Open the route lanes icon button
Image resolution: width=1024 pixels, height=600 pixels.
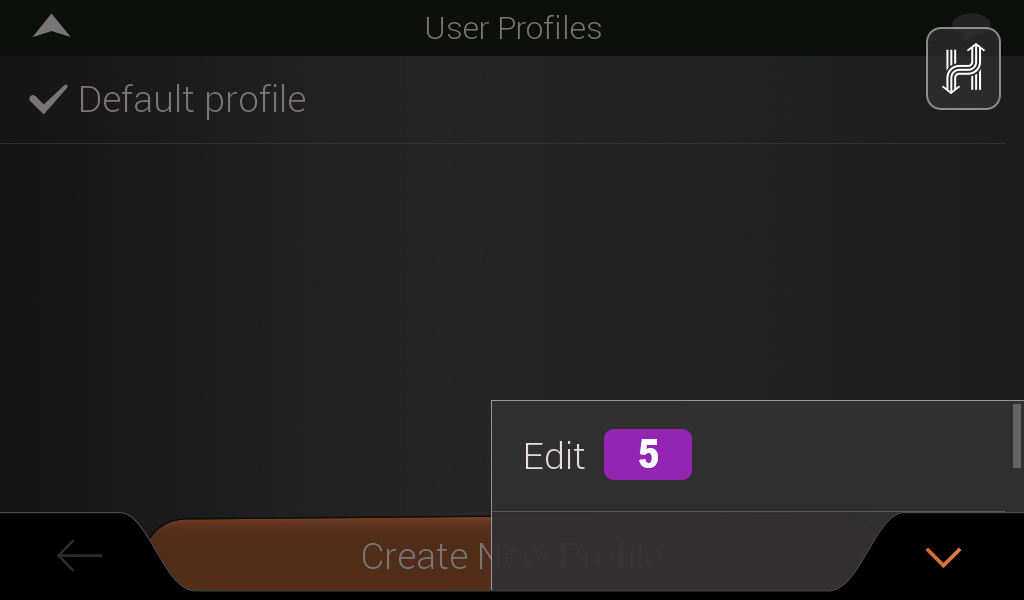click(x=963, y=69)
